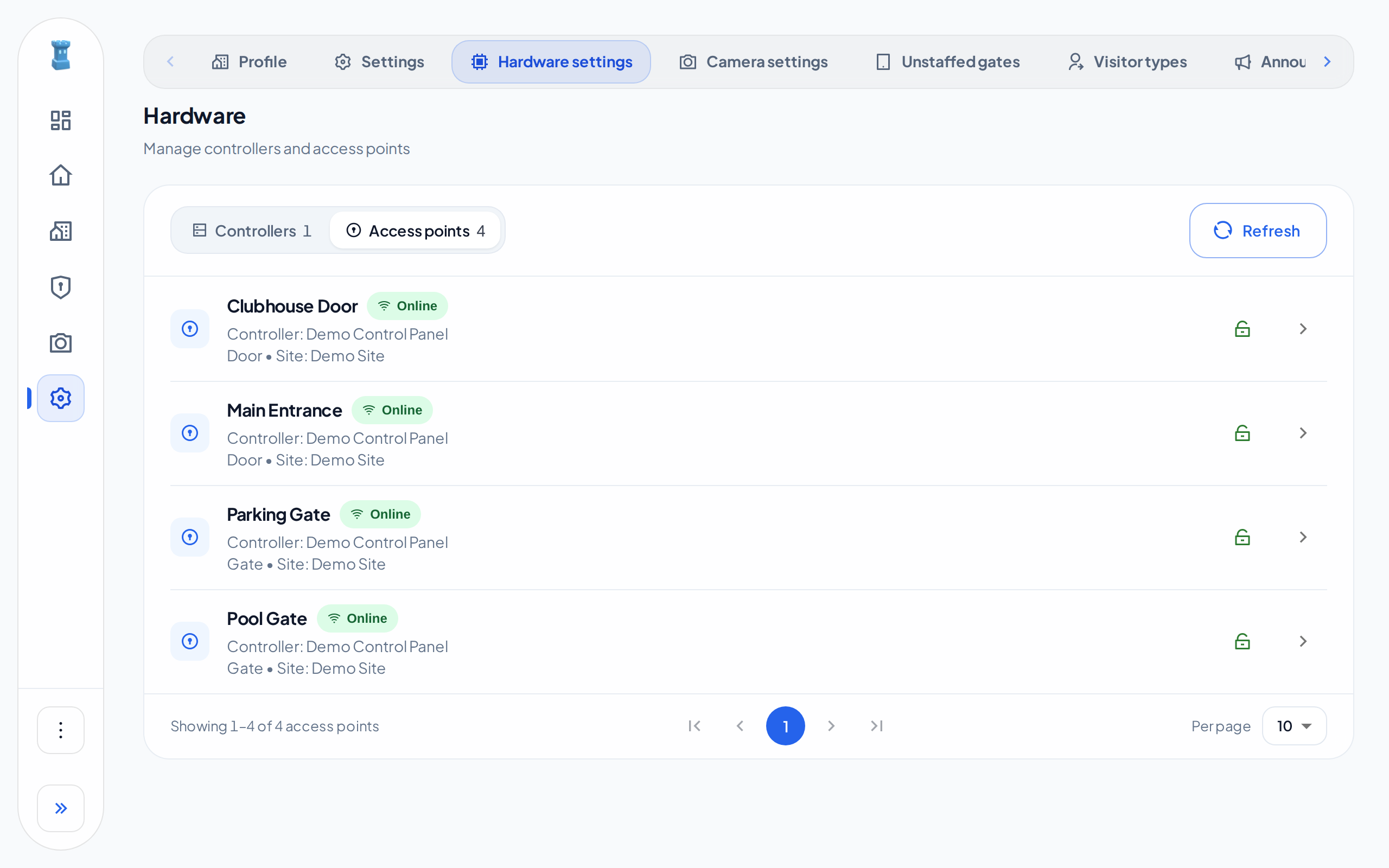The image size is (1389, 868).
Task: Open the buildings icon in sidebar
Action: [x=61, y=231]
